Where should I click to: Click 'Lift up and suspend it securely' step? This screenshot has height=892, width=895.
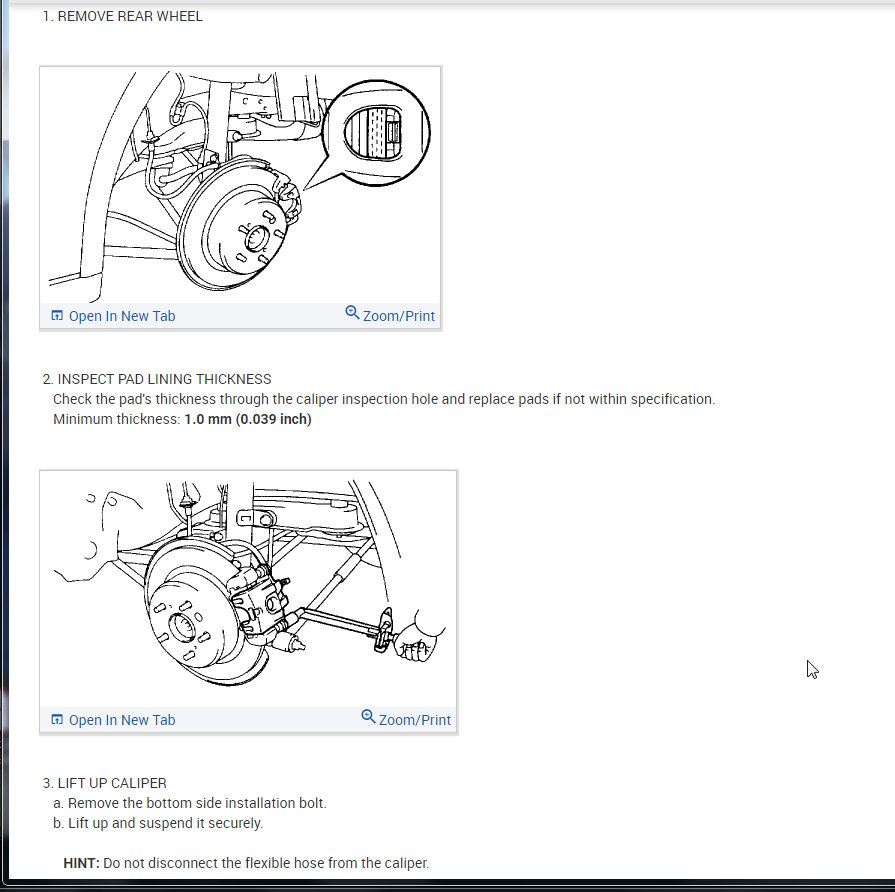(x=158, y=823)
